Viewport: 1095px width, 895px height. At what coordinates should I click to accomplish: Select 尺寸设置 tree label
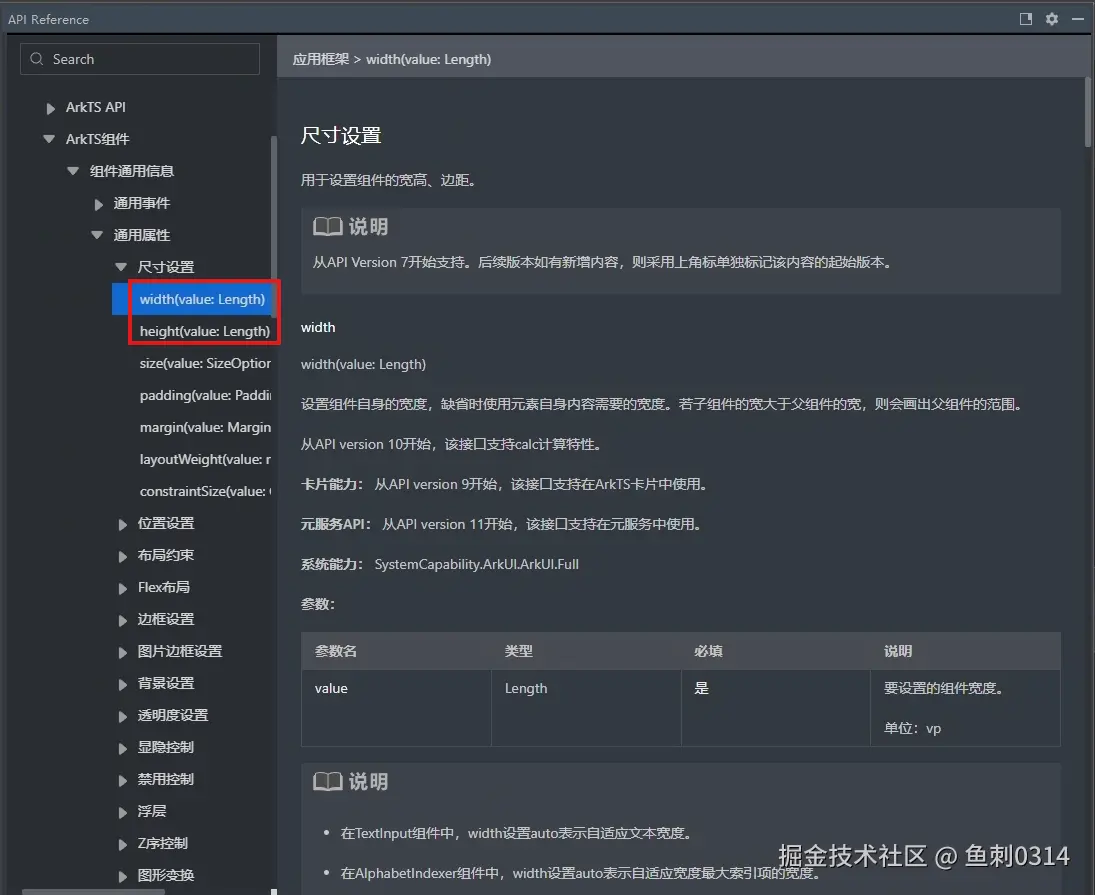(166, 267)
